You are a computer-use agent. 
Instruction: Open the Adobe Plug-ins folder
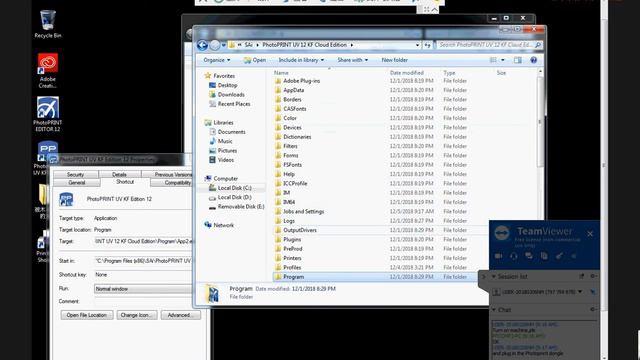tap(301, 81)
